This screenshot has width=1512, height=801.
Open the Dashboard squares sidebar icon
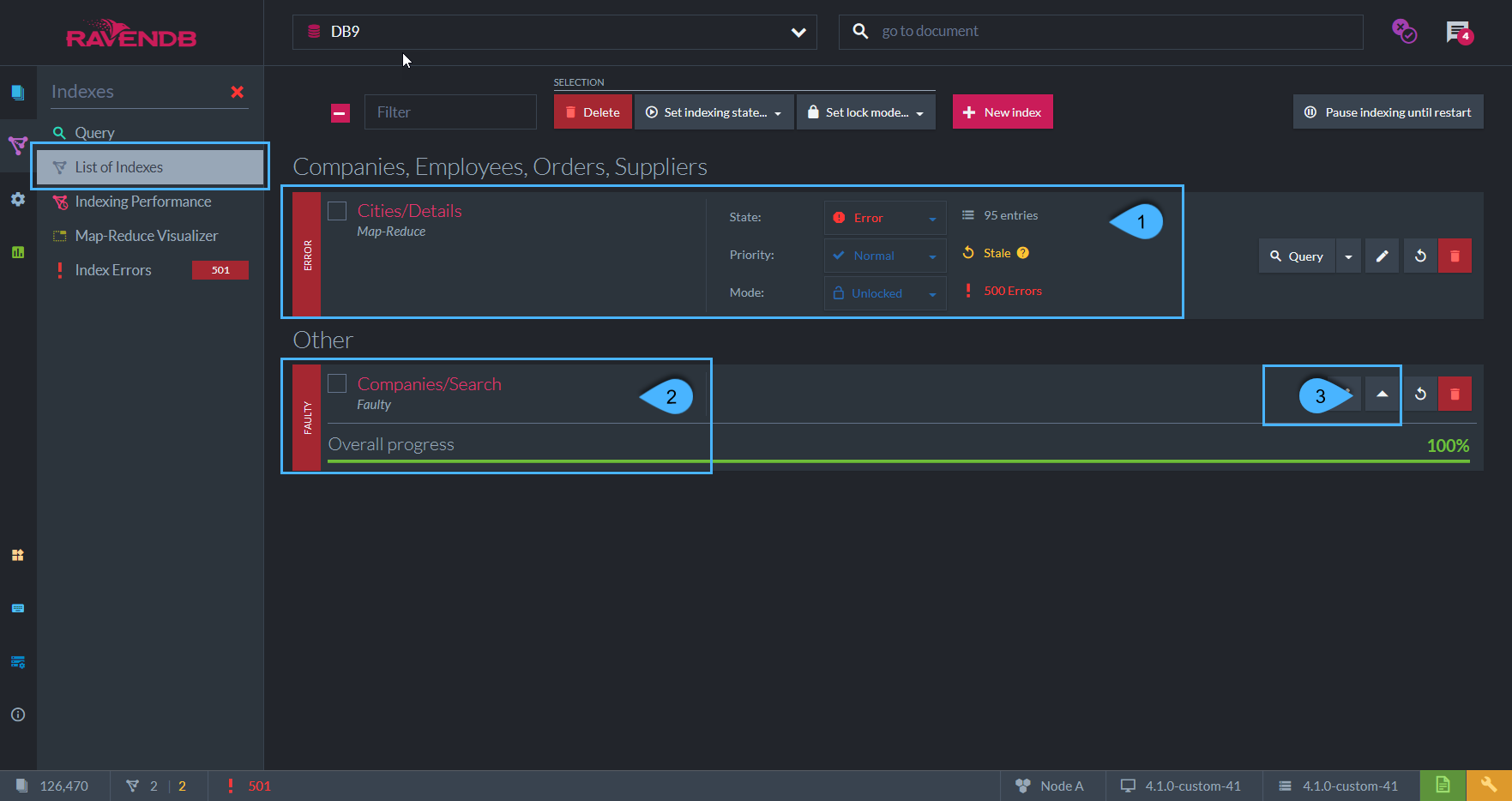pos(18,555)
